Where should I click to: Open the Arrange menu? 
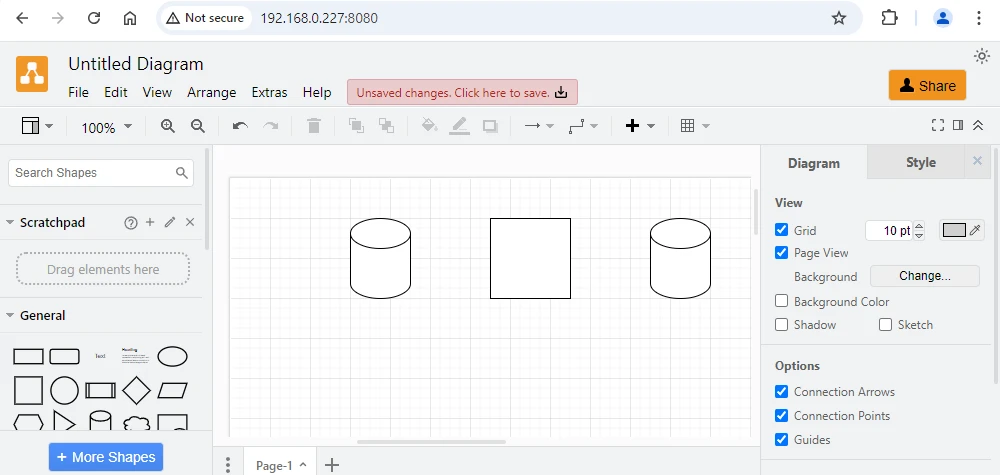(211, 92)
